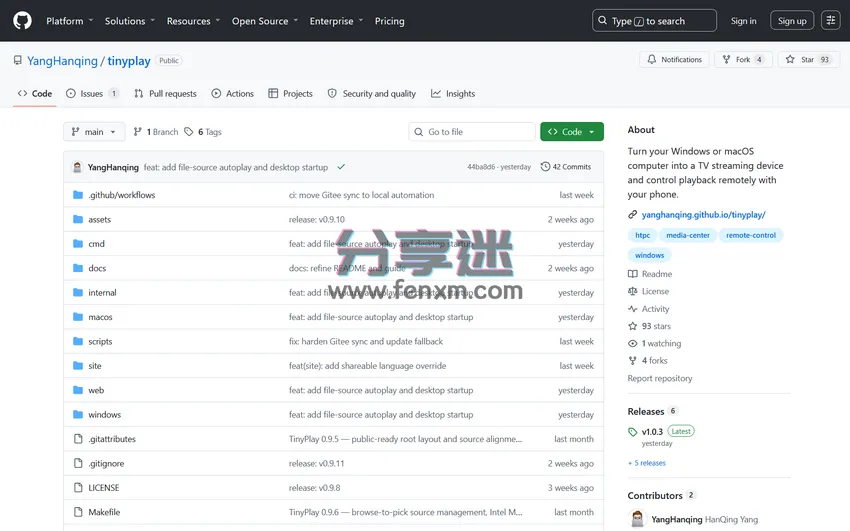850x531 pixels.
Task: Visit yanghanqing.github.io/tinyplay/ link
Action: [x=703, y=215]
